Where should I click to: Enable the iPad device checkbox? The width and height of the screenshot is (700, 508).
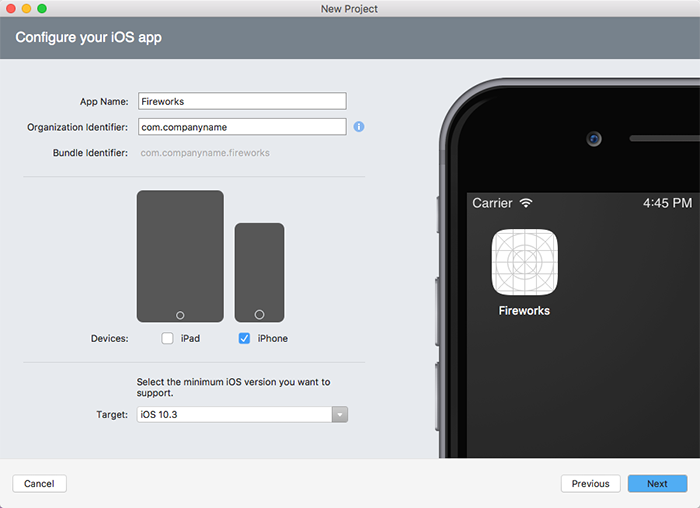click(167, 339)
